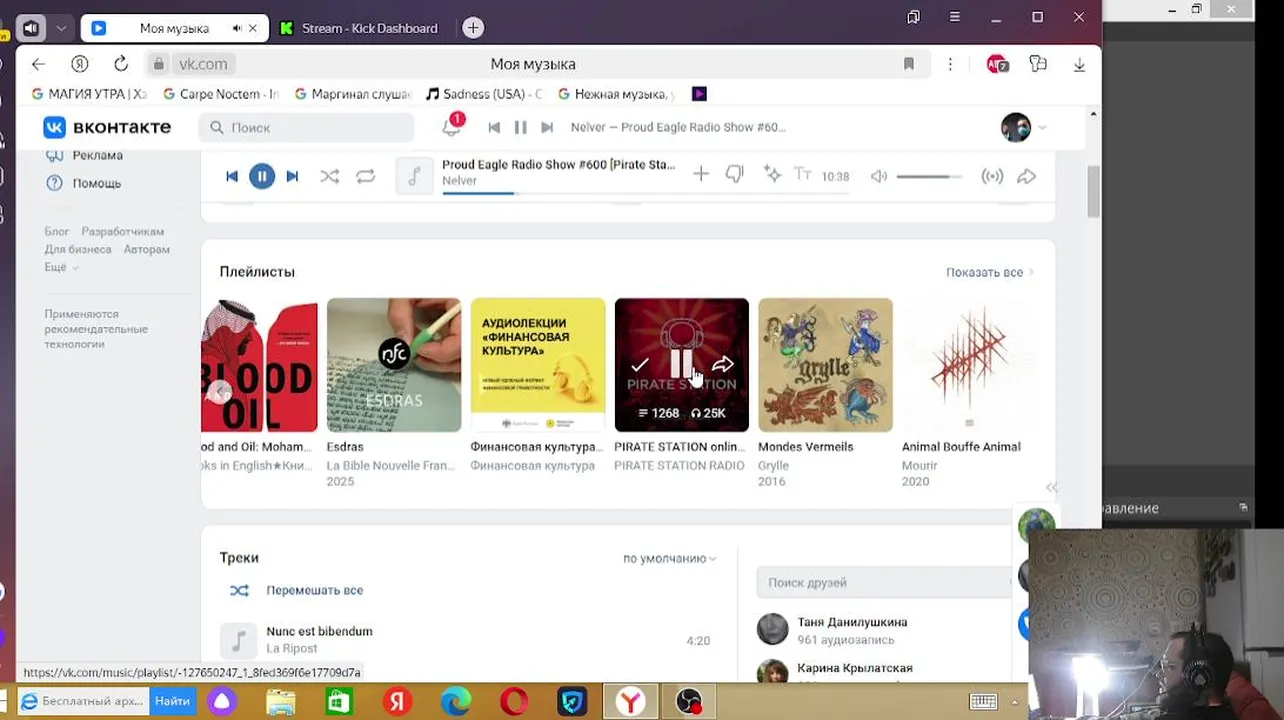Screen dimensions: 1284x720
Task: Open Реклама in the left sidebar
Action: pyautogui.click(x=97, y=155)
